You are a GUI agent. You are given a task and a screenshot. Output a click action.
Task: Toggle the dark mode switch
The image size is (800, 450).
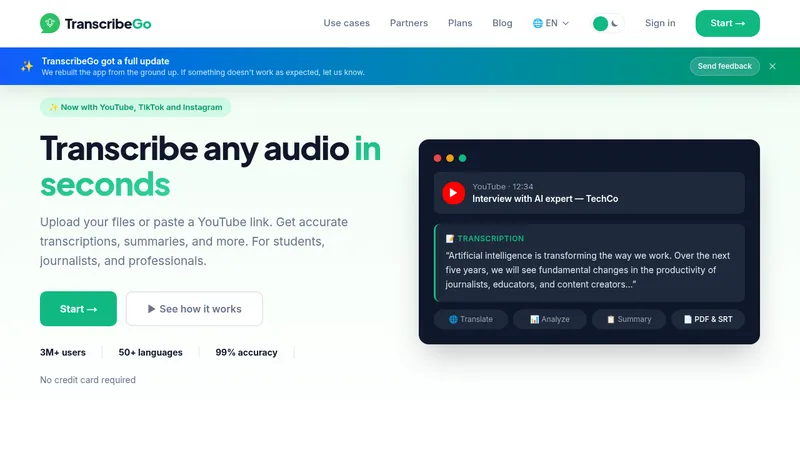point(607,23)
